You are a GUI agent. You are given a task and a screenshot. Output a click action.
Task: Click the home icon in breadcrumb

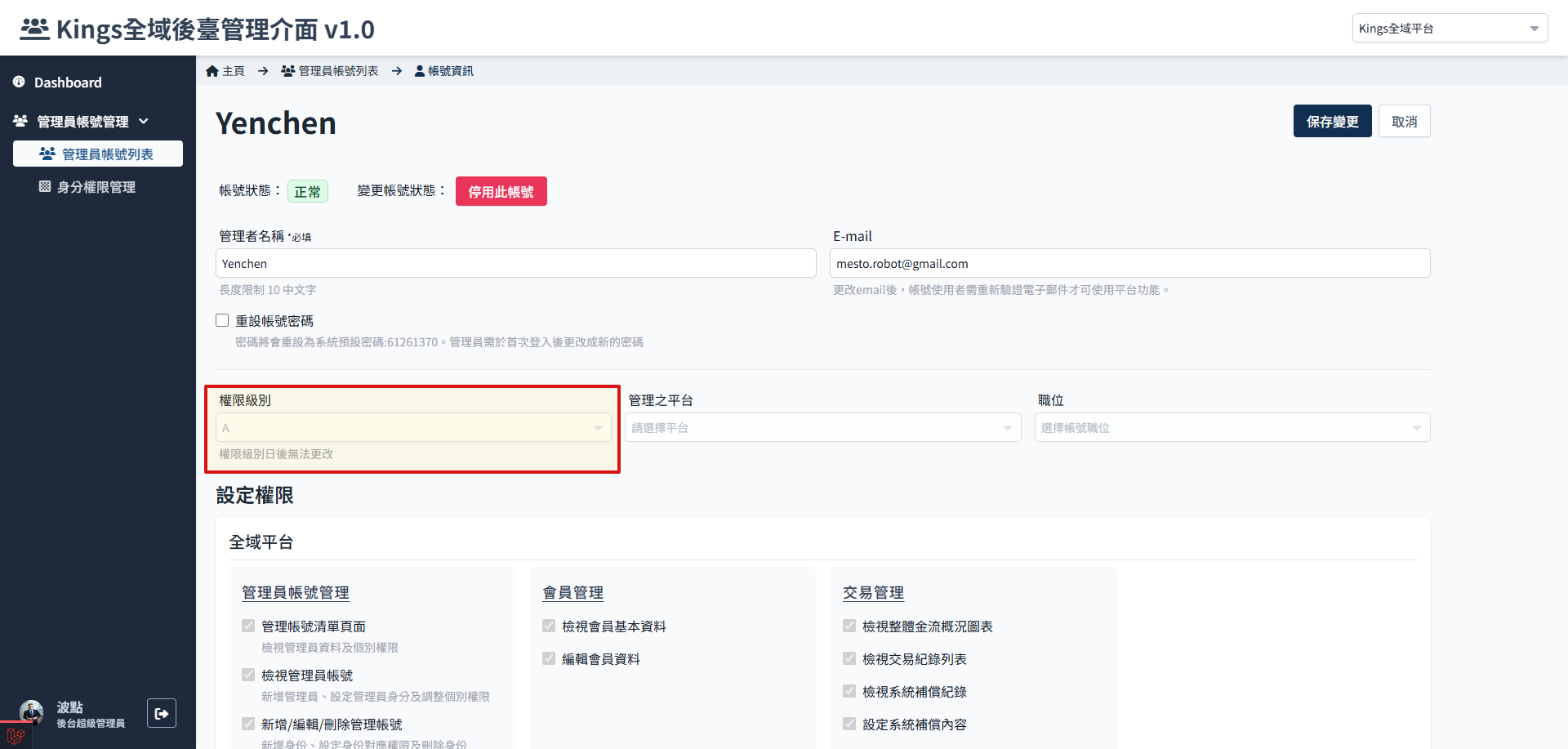(212, 71)
